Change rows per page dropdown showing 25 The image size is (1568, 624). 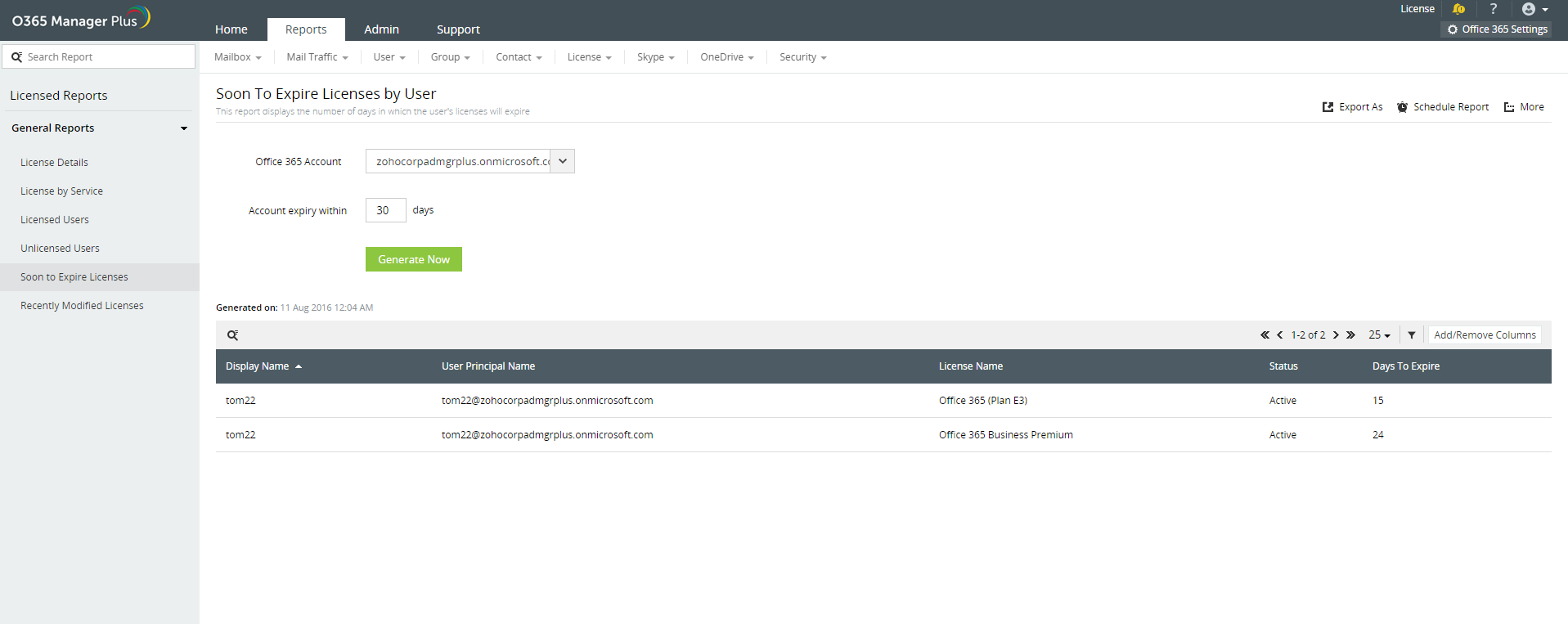point(1379,335)
